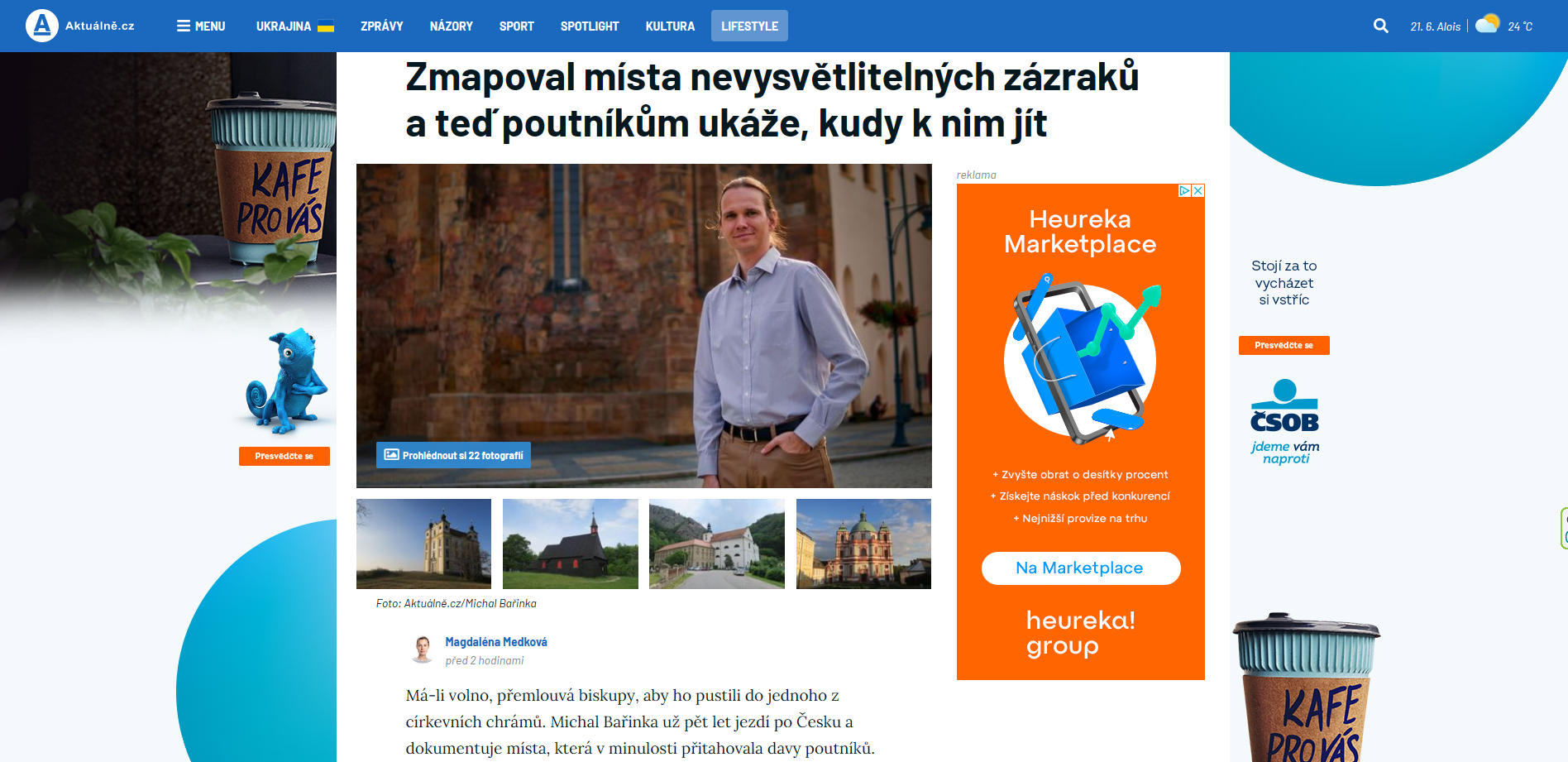Close the Heureka ad with X

coord(1198,190)
